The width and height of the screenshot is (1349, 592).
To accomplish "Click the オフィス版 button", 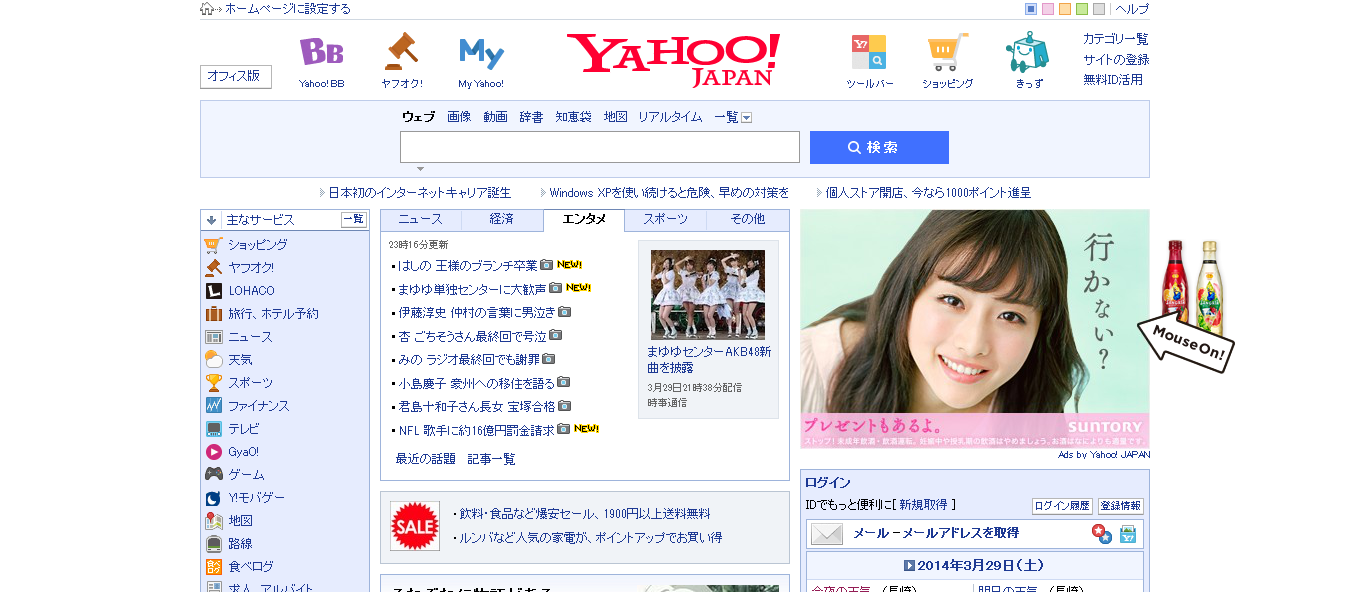I will click(236, 76).
